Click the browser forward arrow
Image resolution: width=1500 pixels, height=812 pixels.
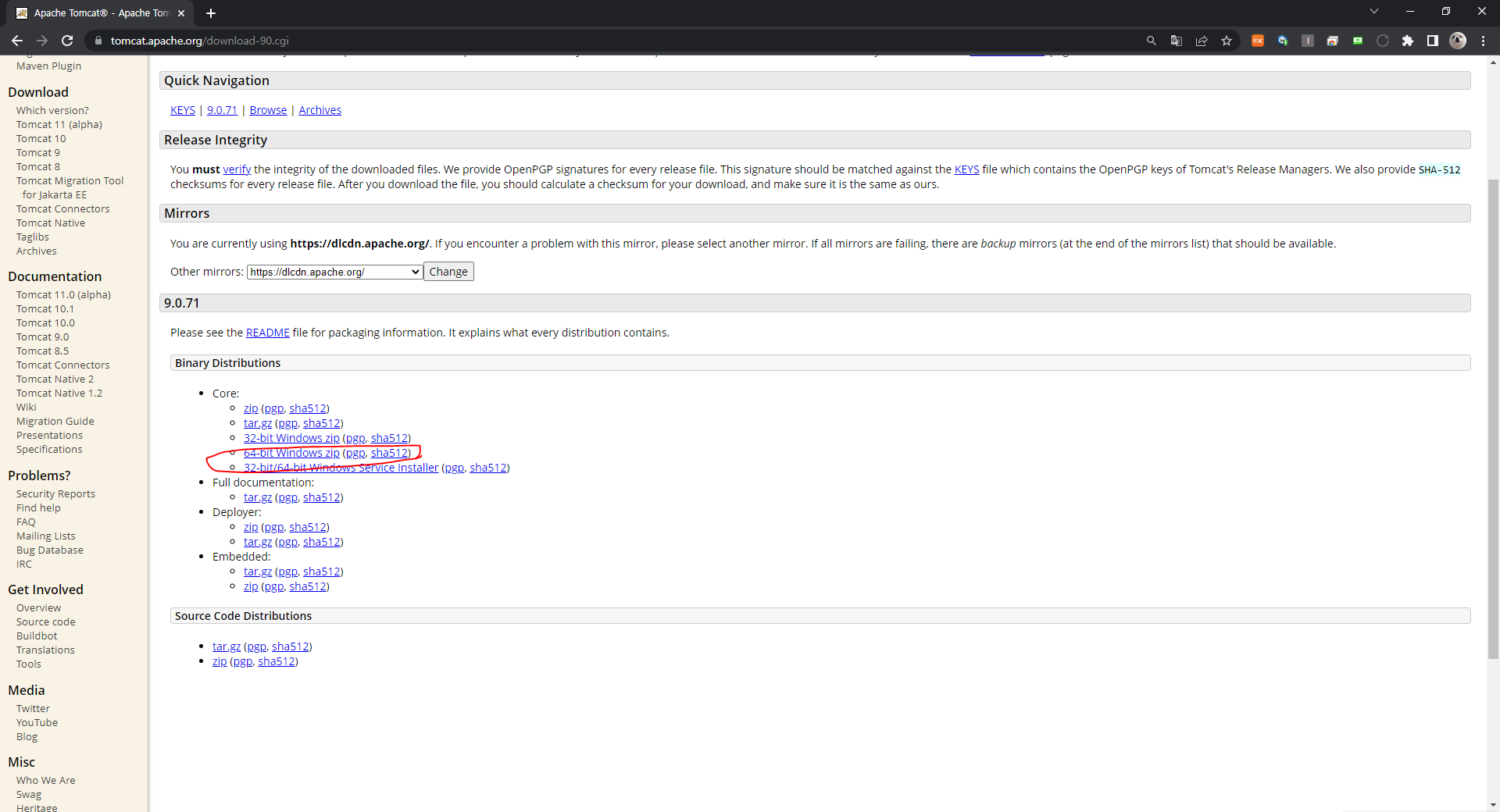coord(42,41)
